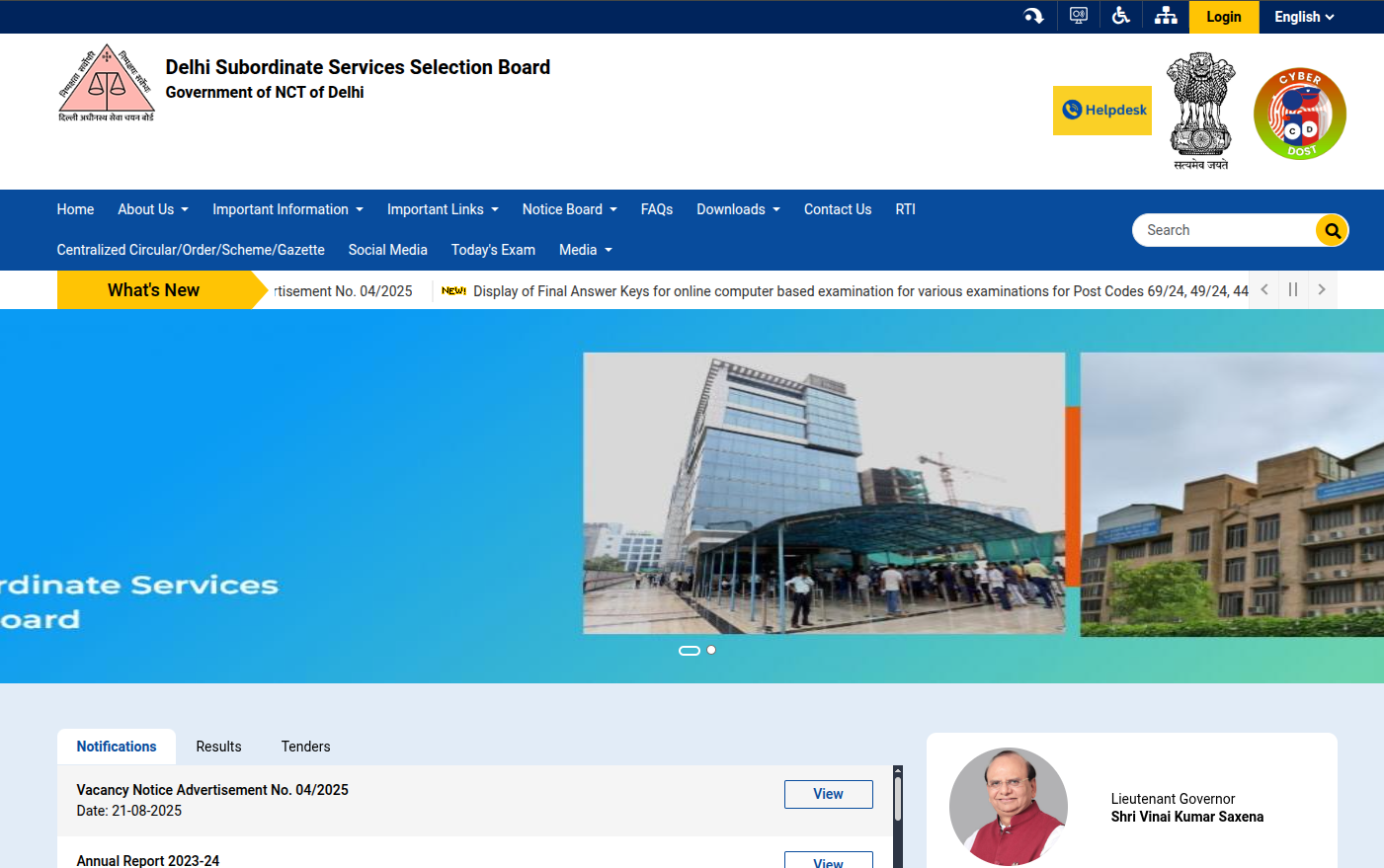Open the screen reader access icon
Image resolution: width=1384 pixels, height=868 pixels.
coord(1079,16)
